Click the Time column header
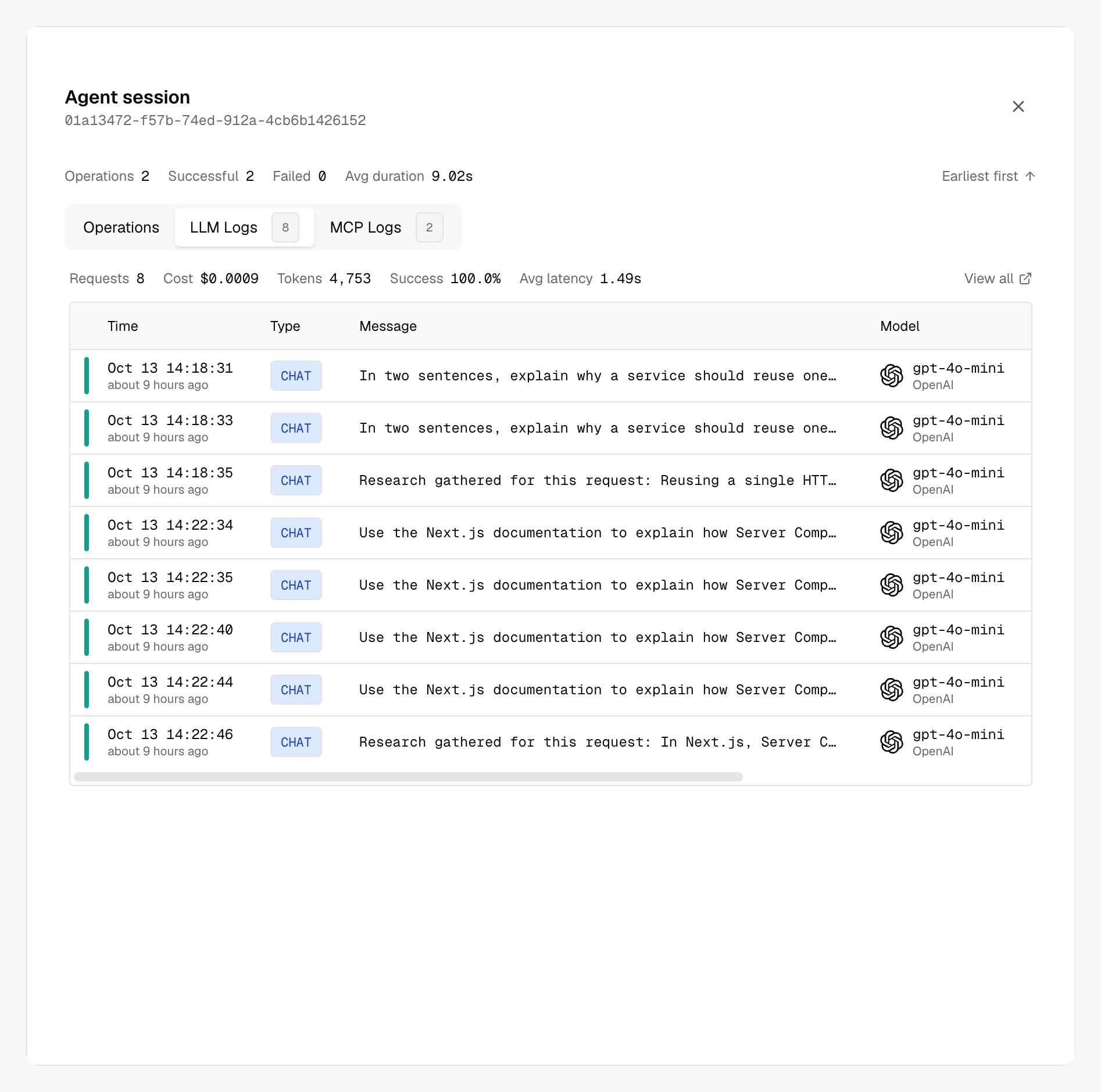 tap(123, 326)
